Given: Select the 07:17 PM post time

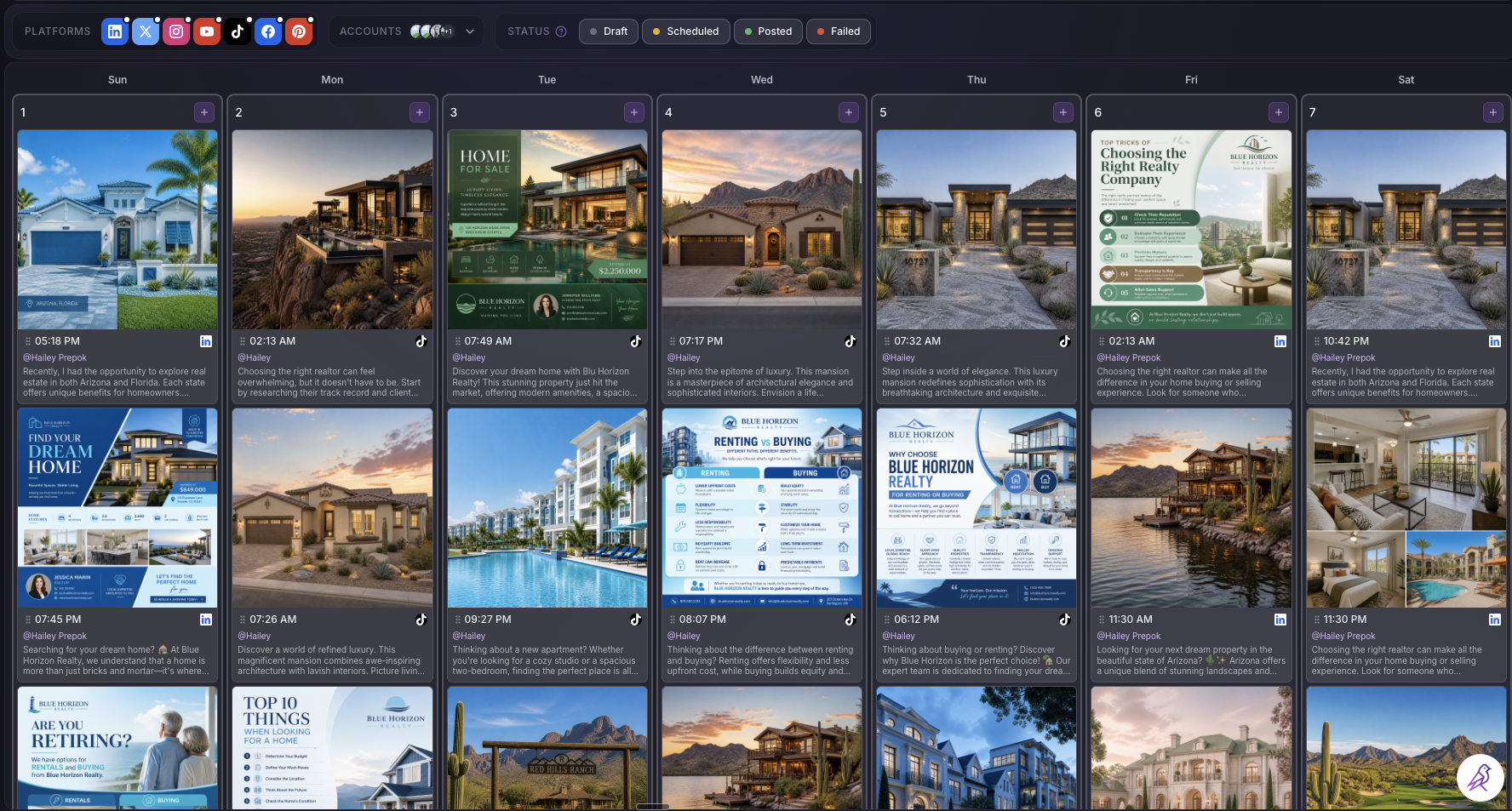Looking at the screenshot, I should point(701,341).
